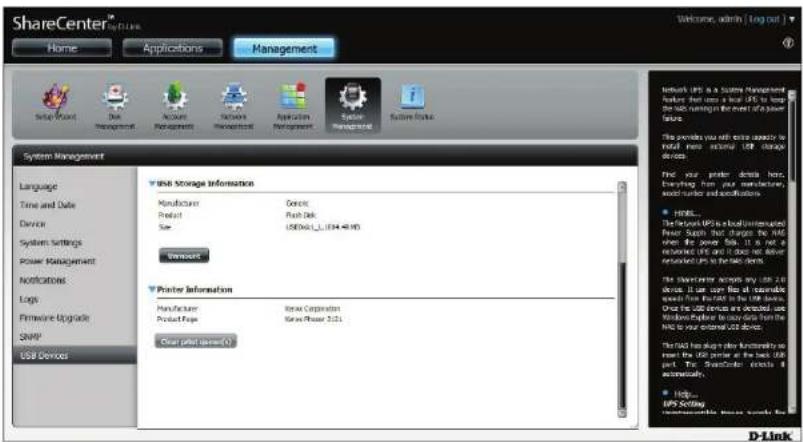Switch to the Home tab
The width and height of the screenshot is (803, 442).
(61, 48)
